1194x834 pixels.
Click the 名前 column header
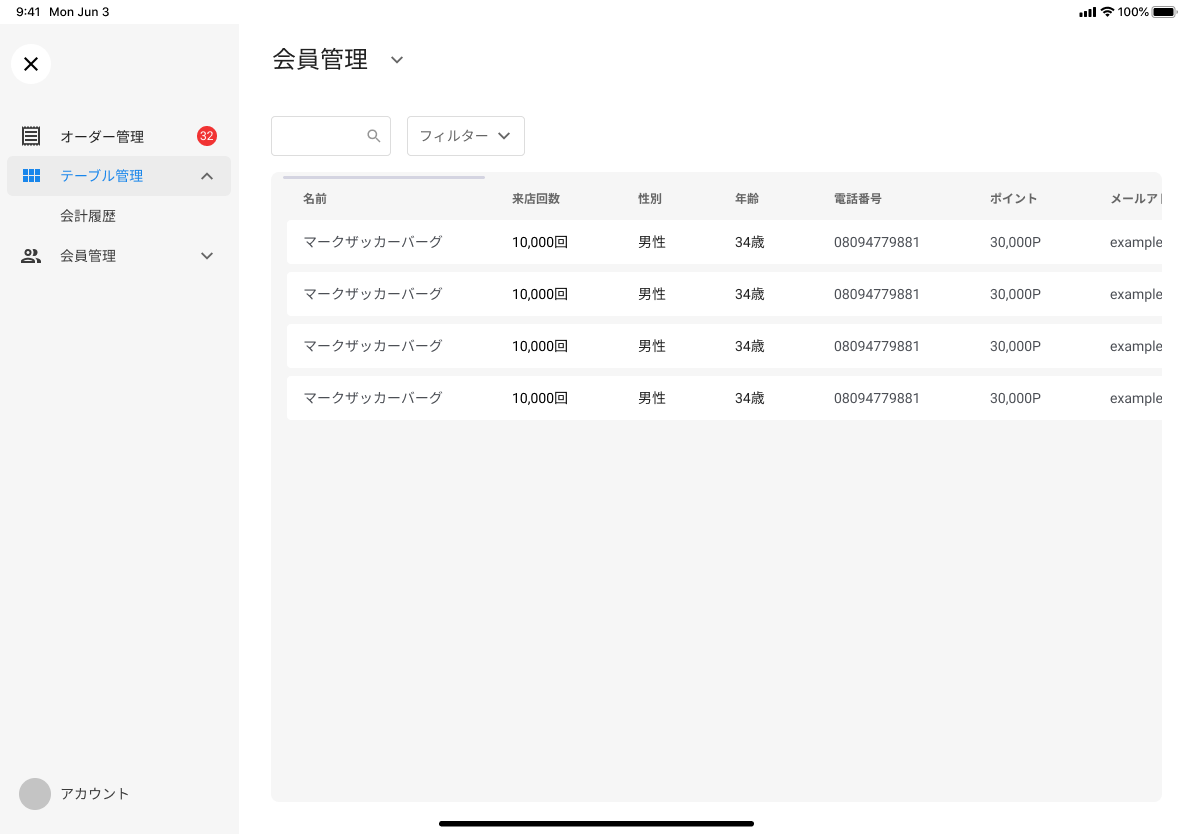point(315,199)
